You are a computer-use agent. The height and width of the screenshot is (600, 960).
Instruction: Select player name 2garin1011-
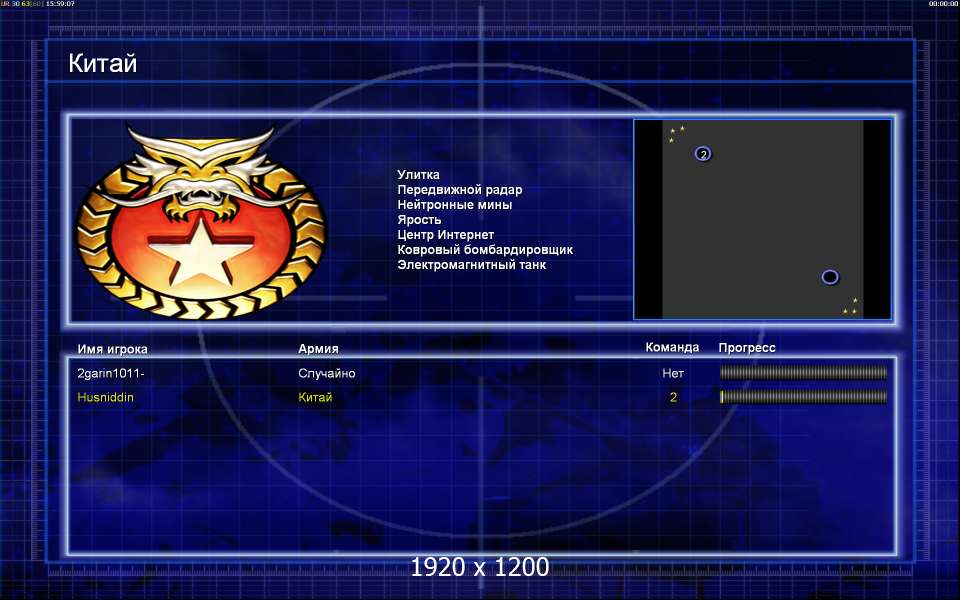pyautogui.click(x=111, y=373)
